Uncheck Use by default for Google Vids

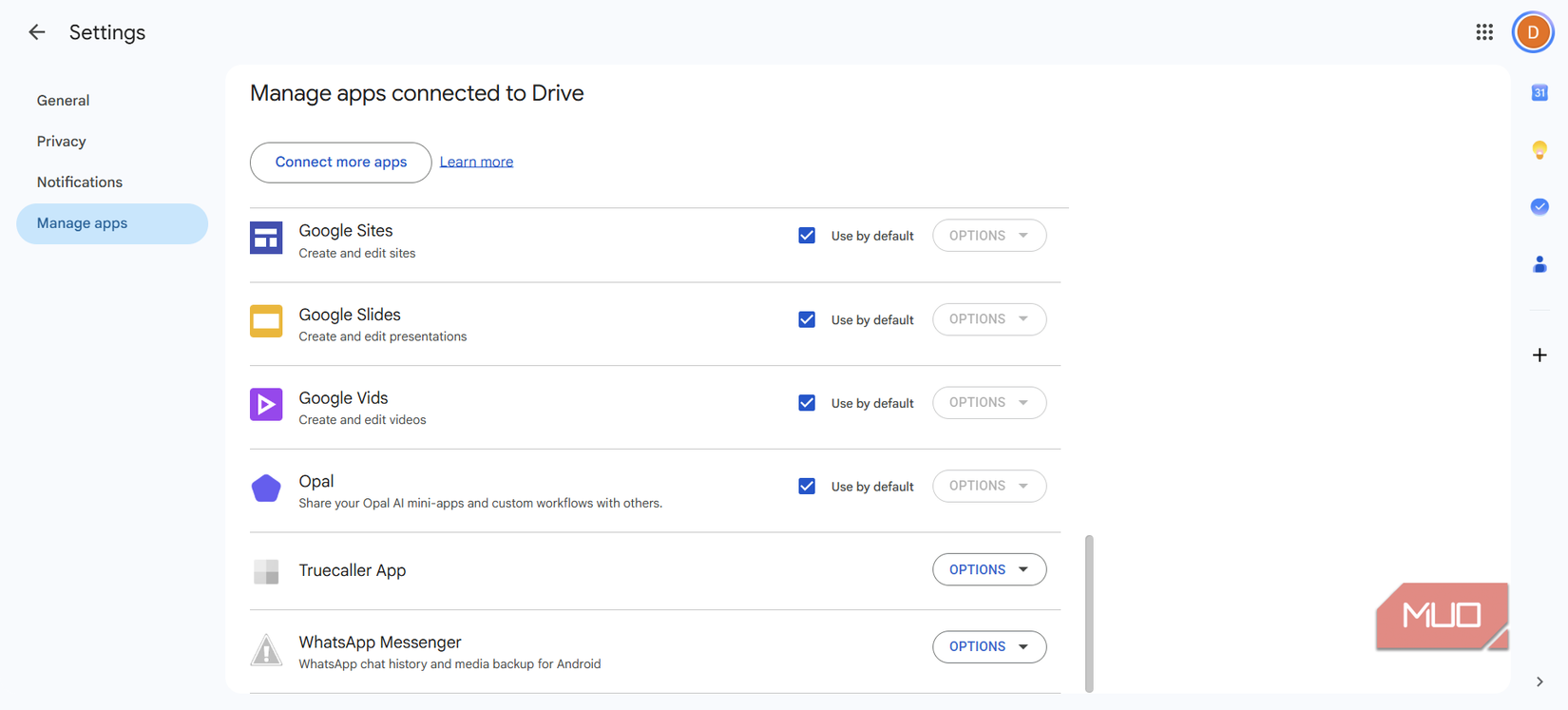[x=807, y=403]
